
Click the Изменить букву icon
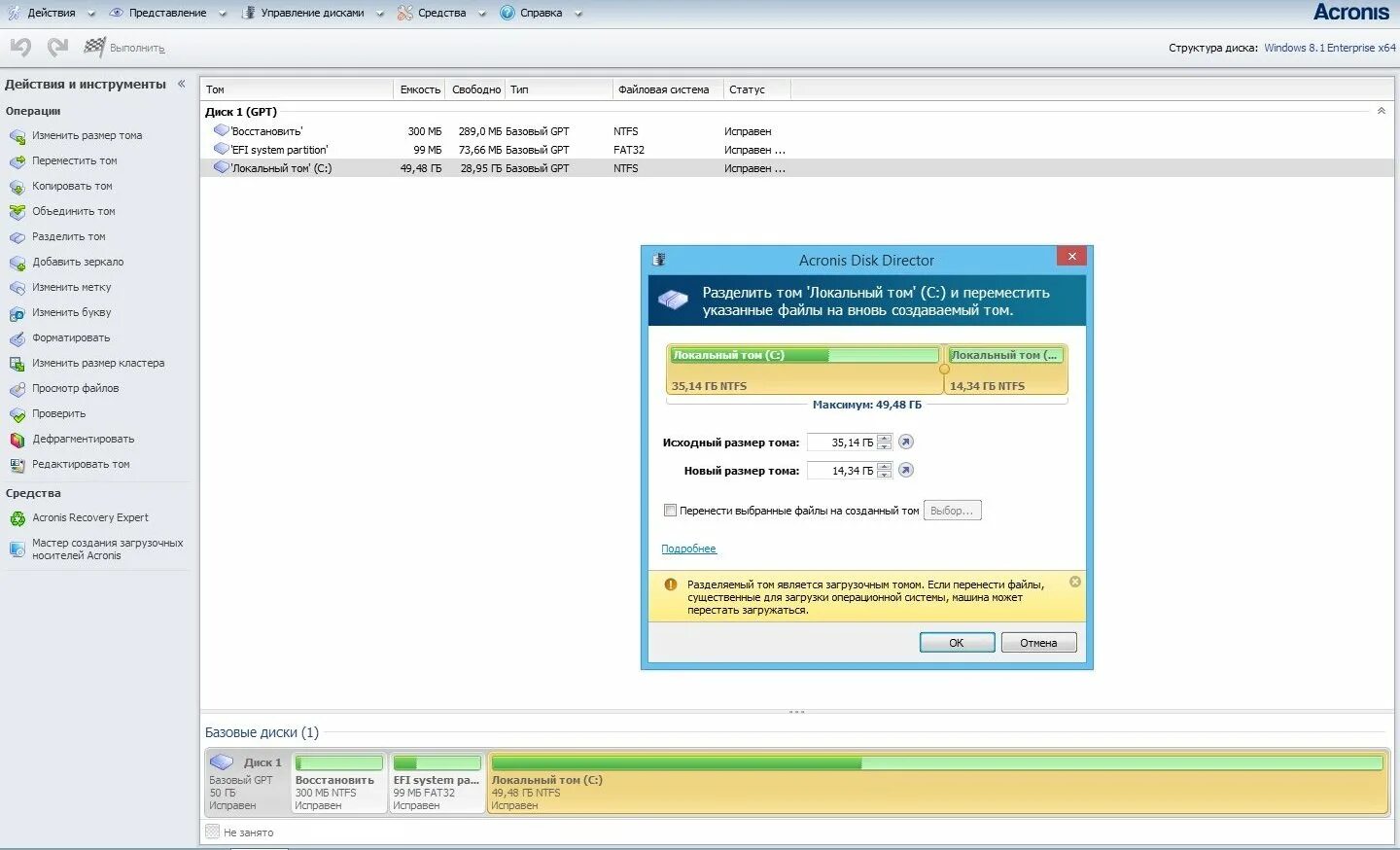pyautogui.click(x=17, y=313)
